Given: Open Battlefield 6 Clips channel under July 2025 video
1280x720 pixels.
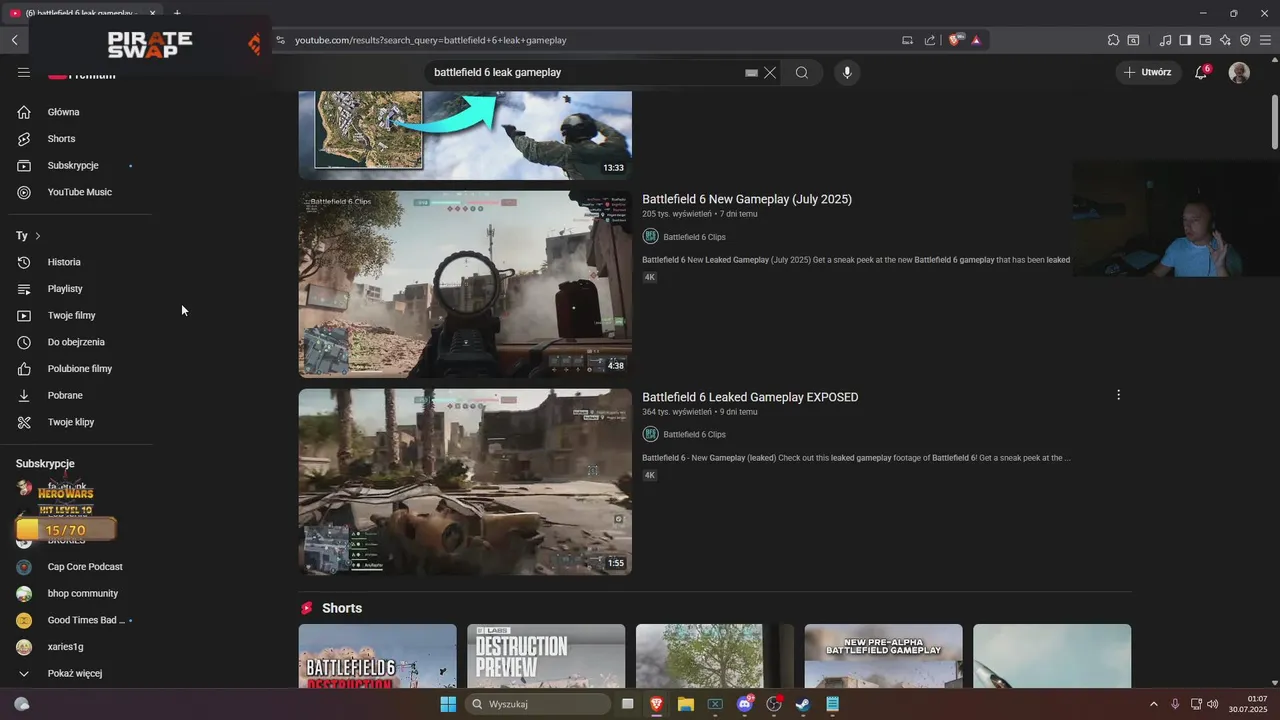Looking at the screenshot, I should tap(694, 237).
